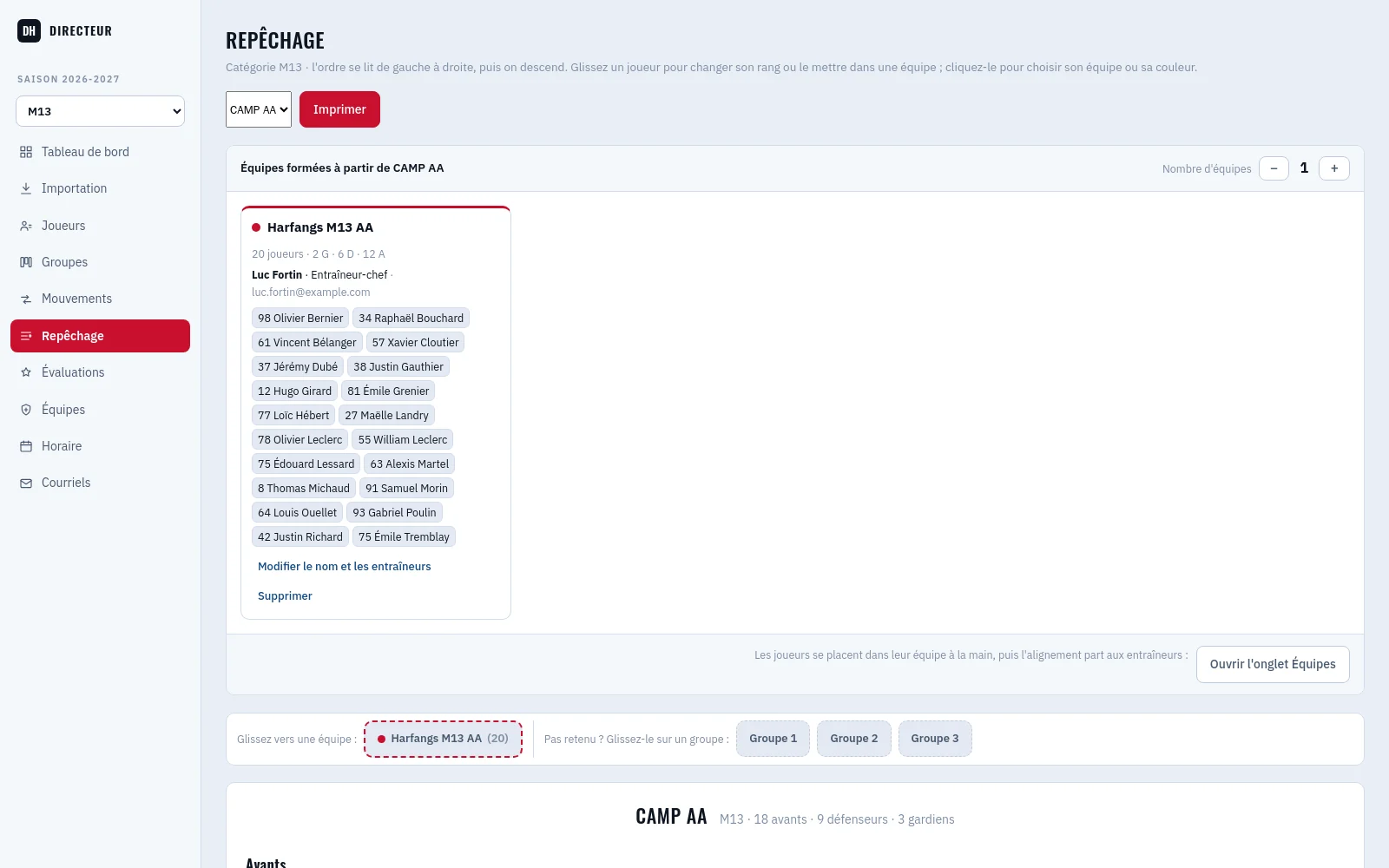Click the Harfangs M13 AA (20) drop target

click(x=443, y=739)
